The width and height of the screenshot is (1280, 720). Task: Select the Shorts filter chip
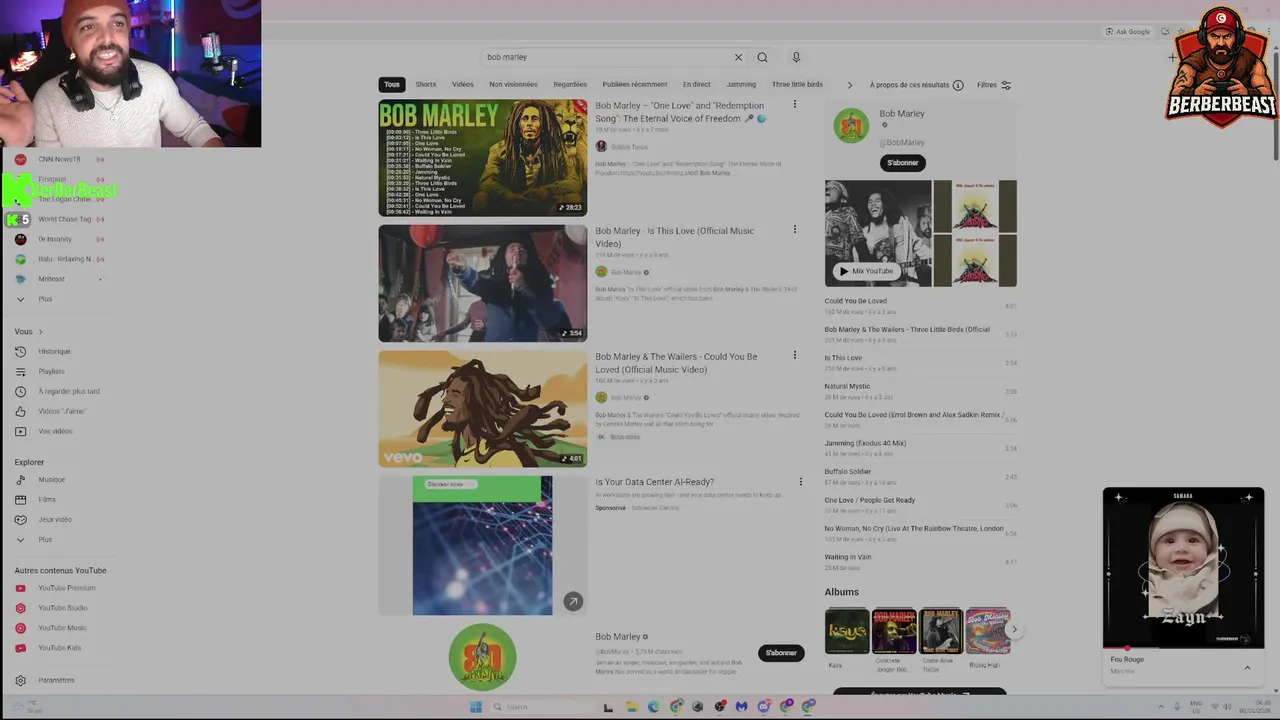tap(426, 84)
